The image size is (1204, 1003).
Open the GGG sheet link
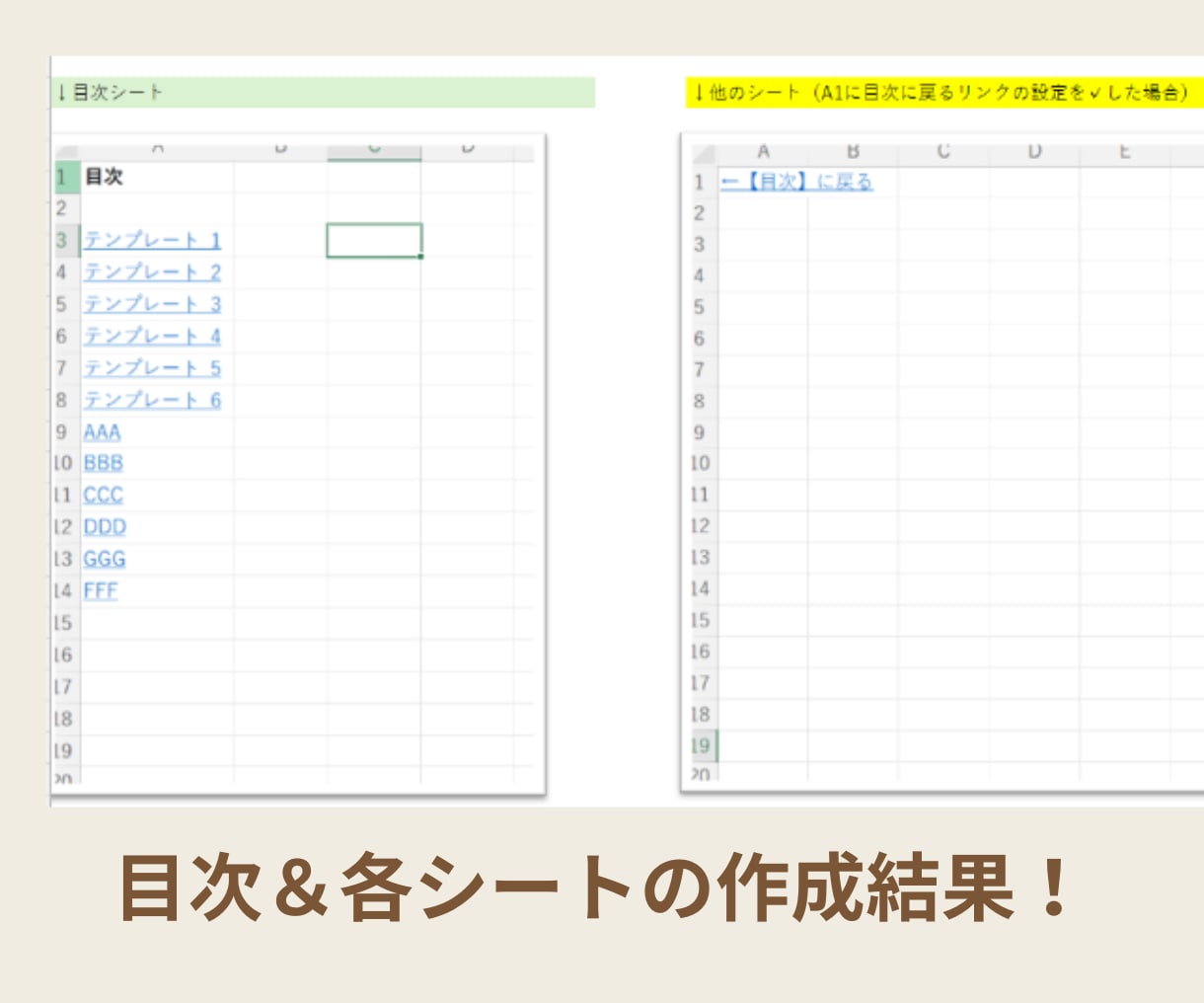104,559
